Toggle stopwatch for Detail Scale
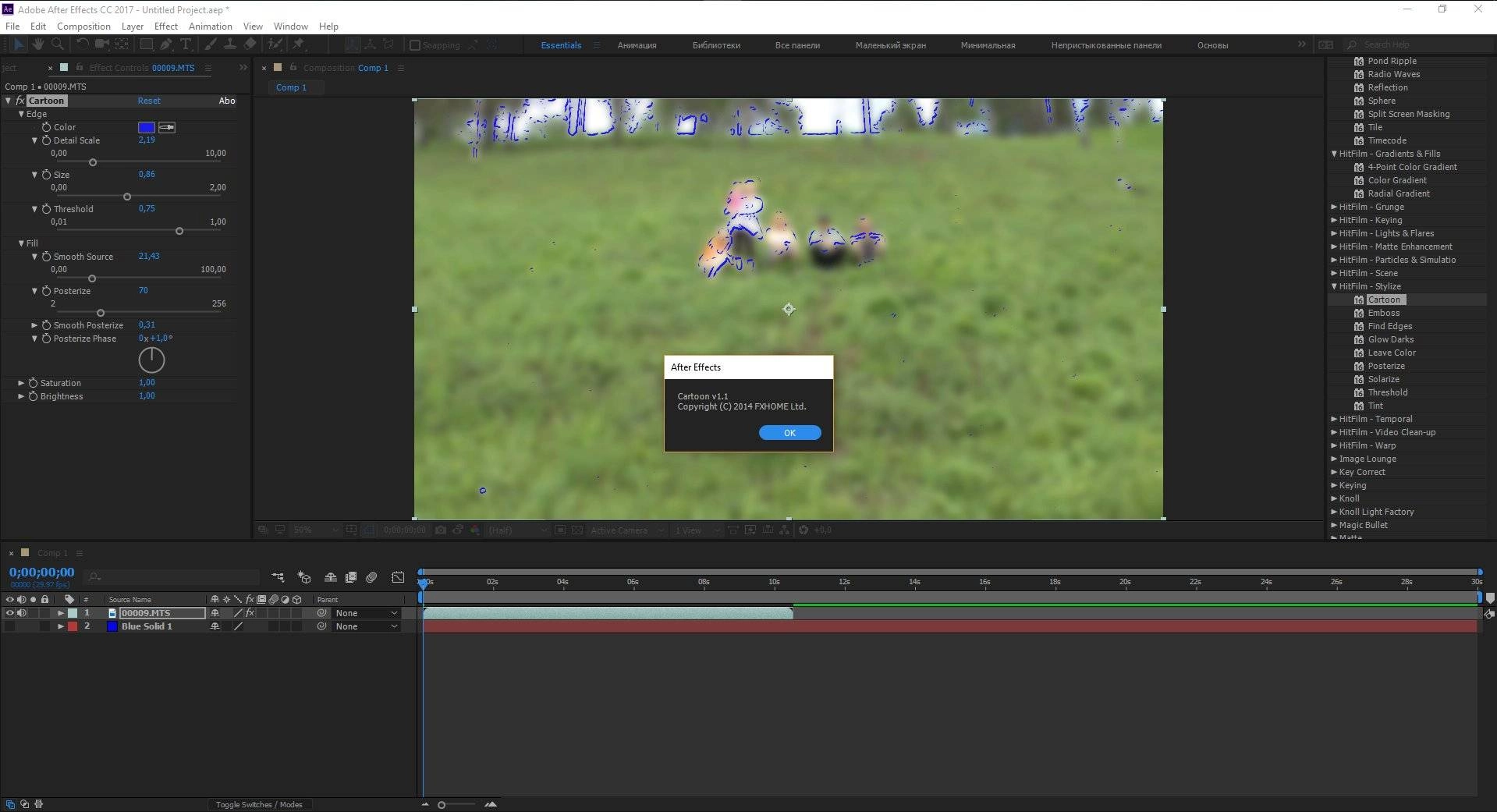1497x812 pixels. point(46,140)
